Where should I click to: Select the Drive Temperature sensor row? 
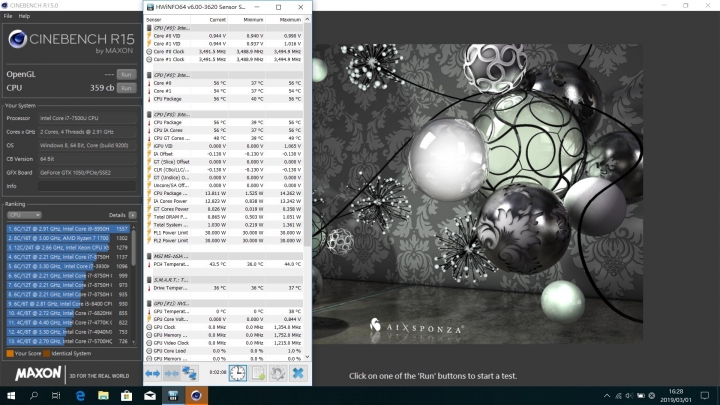(x=224, y=288)
